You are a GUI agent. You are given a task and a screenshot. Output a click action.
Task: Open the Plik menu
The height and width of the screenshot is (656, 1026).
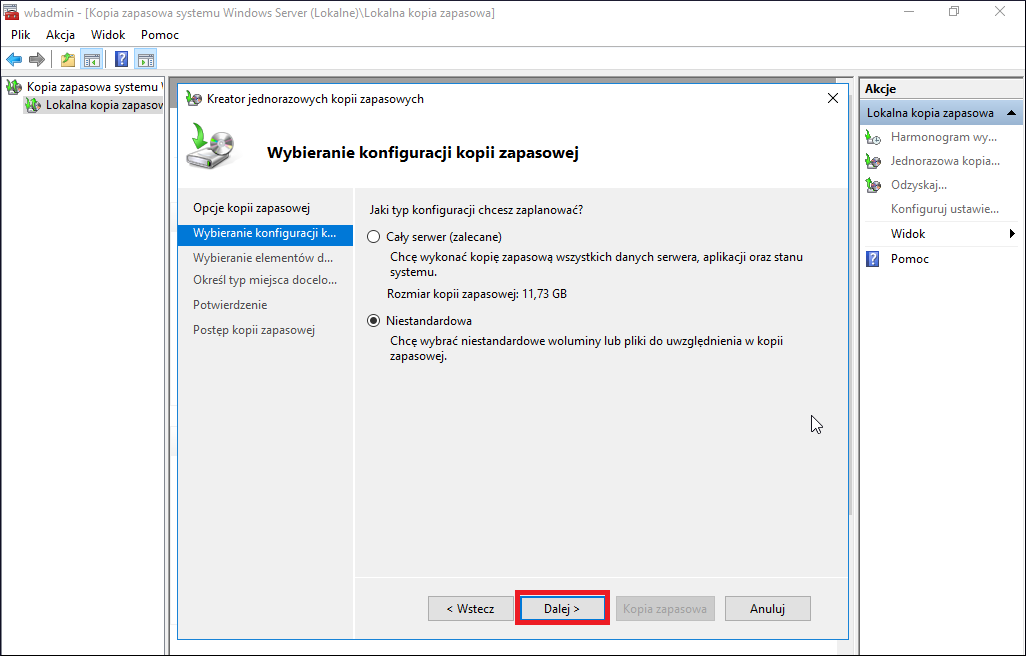[21, 35]
